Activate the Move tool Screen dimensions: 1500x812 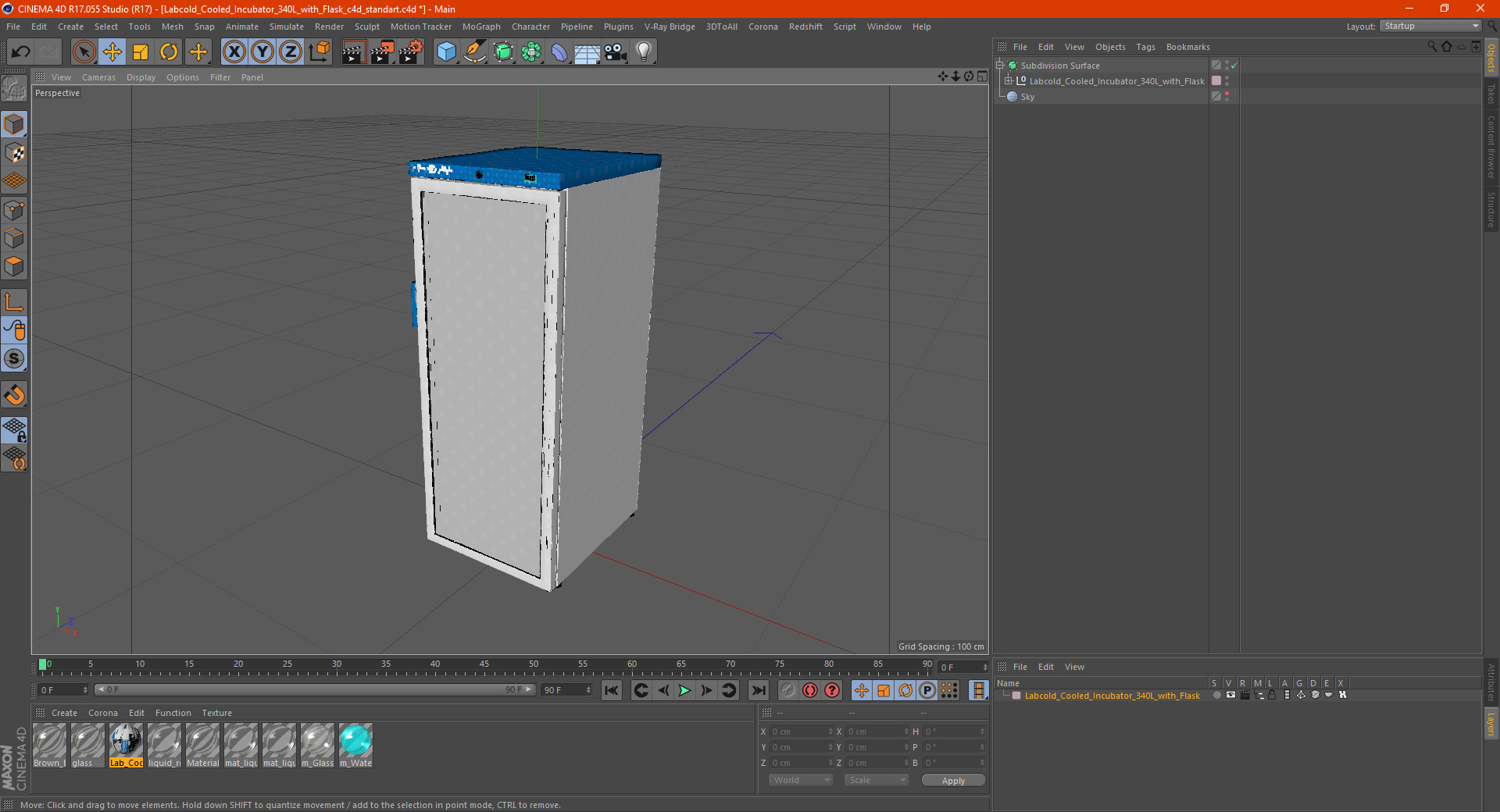(112, 52)
